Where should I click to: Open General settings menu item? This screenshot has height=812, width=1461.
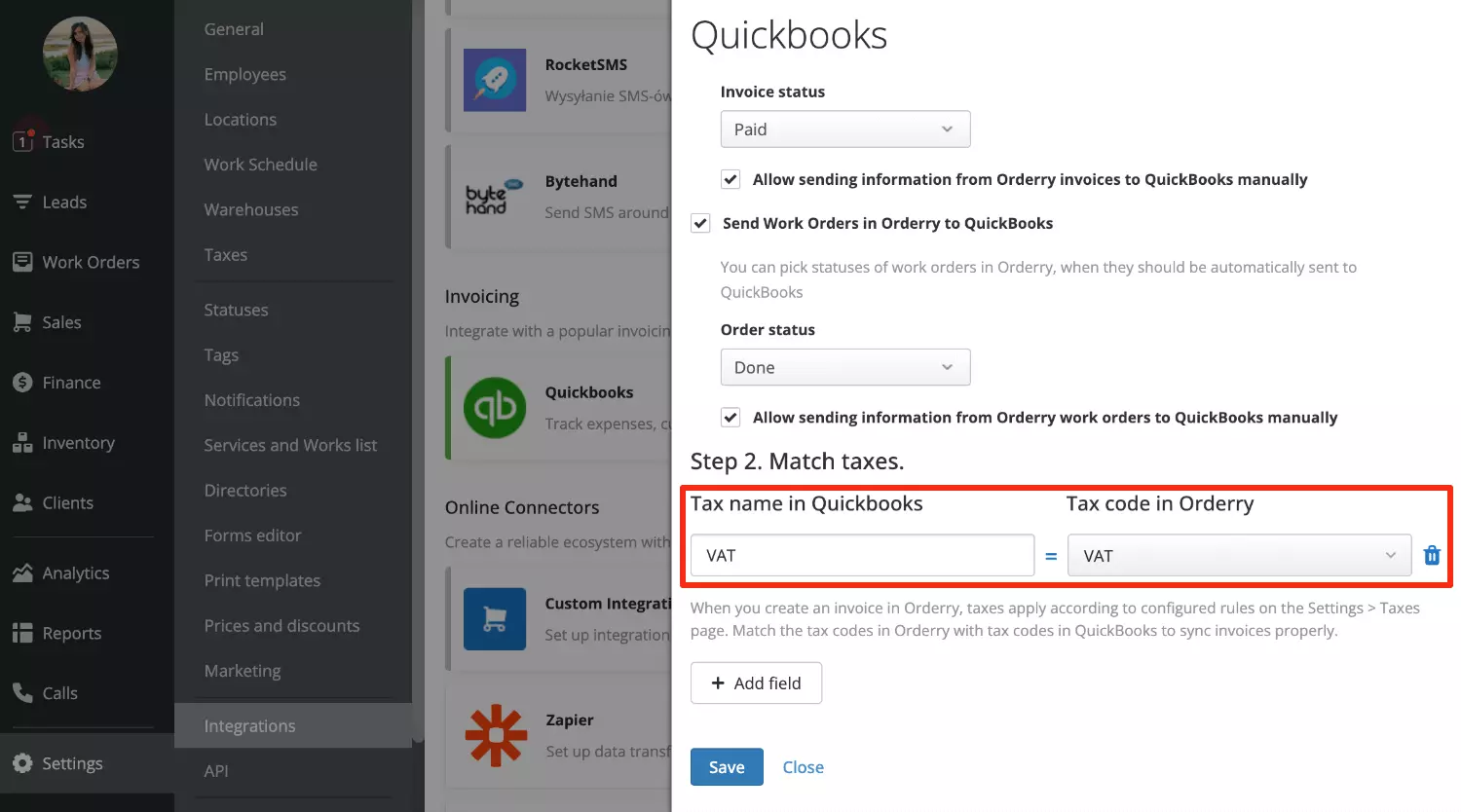[x=234, y=29]
